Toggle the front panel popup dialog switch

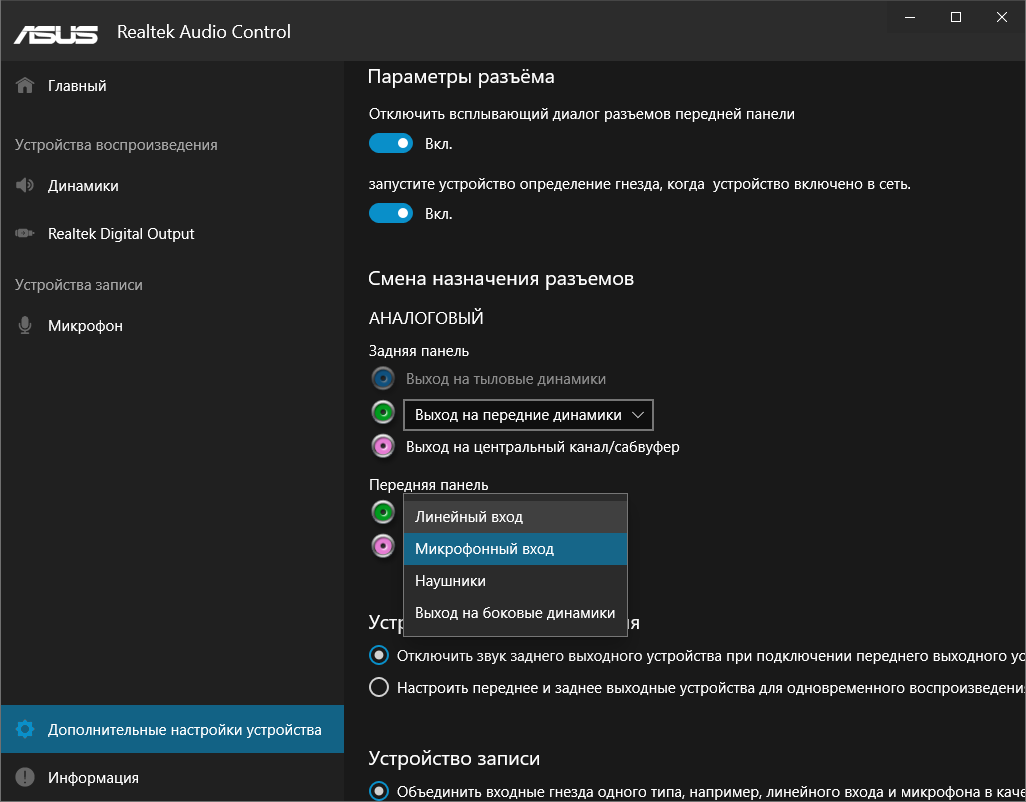point(391,144)
